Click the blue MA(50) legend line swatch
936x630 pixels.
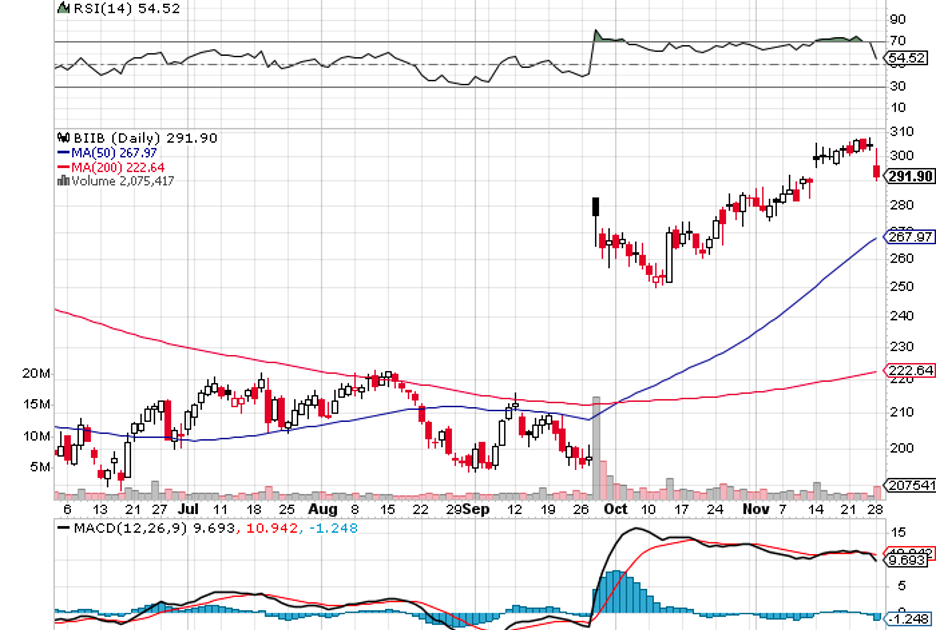click(63, 153)
